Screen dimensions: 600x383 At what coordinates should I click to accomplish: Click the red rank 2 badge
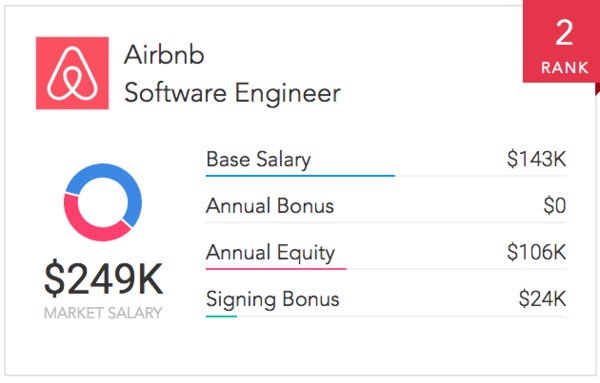(561, 41)
